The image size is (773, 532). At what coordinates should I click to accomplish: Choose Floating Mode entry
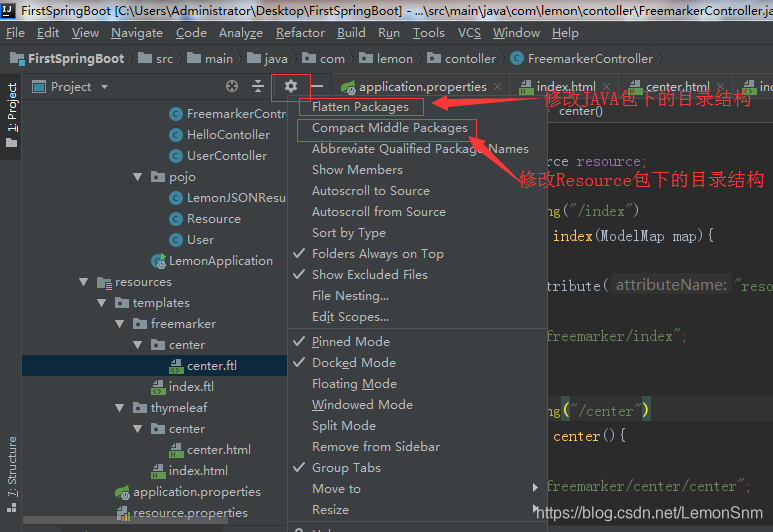click(x=354, y=384)
